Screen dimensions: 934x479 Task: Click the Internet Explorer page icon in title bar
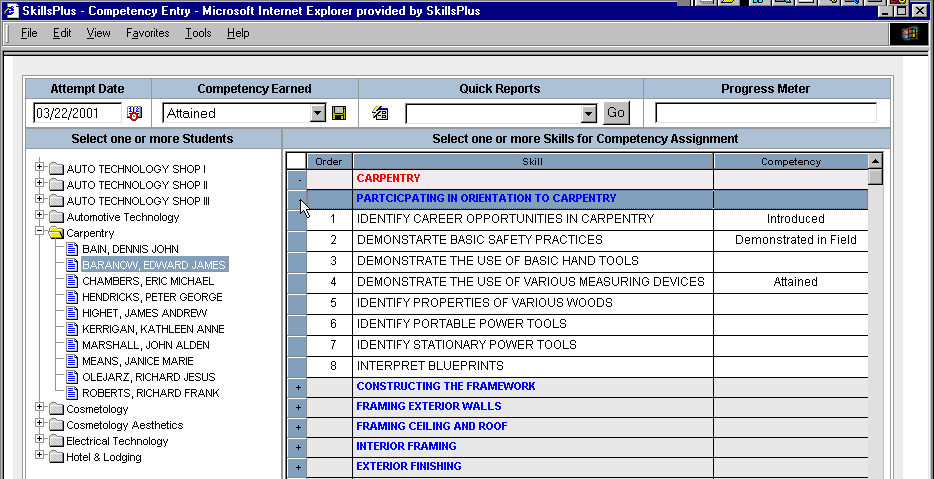click(10, 10)
